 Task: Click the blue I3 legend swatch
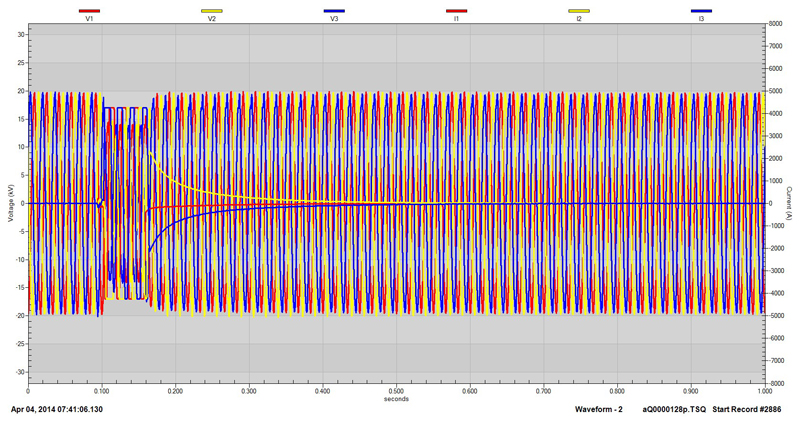pos(702,10)
